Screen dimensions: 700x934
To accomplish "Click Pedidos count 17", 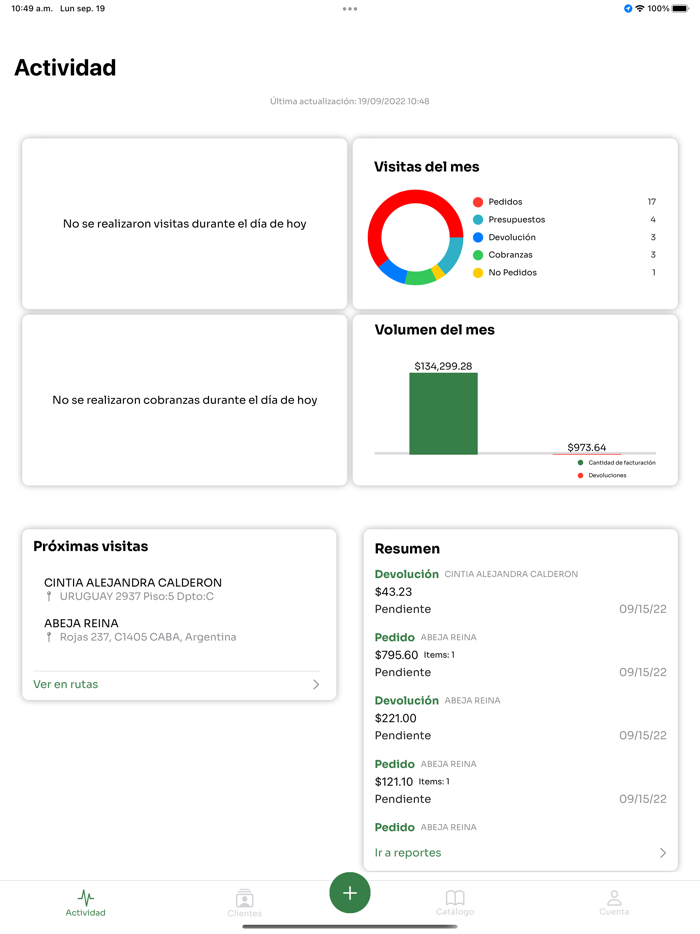I will pos(652,202).
